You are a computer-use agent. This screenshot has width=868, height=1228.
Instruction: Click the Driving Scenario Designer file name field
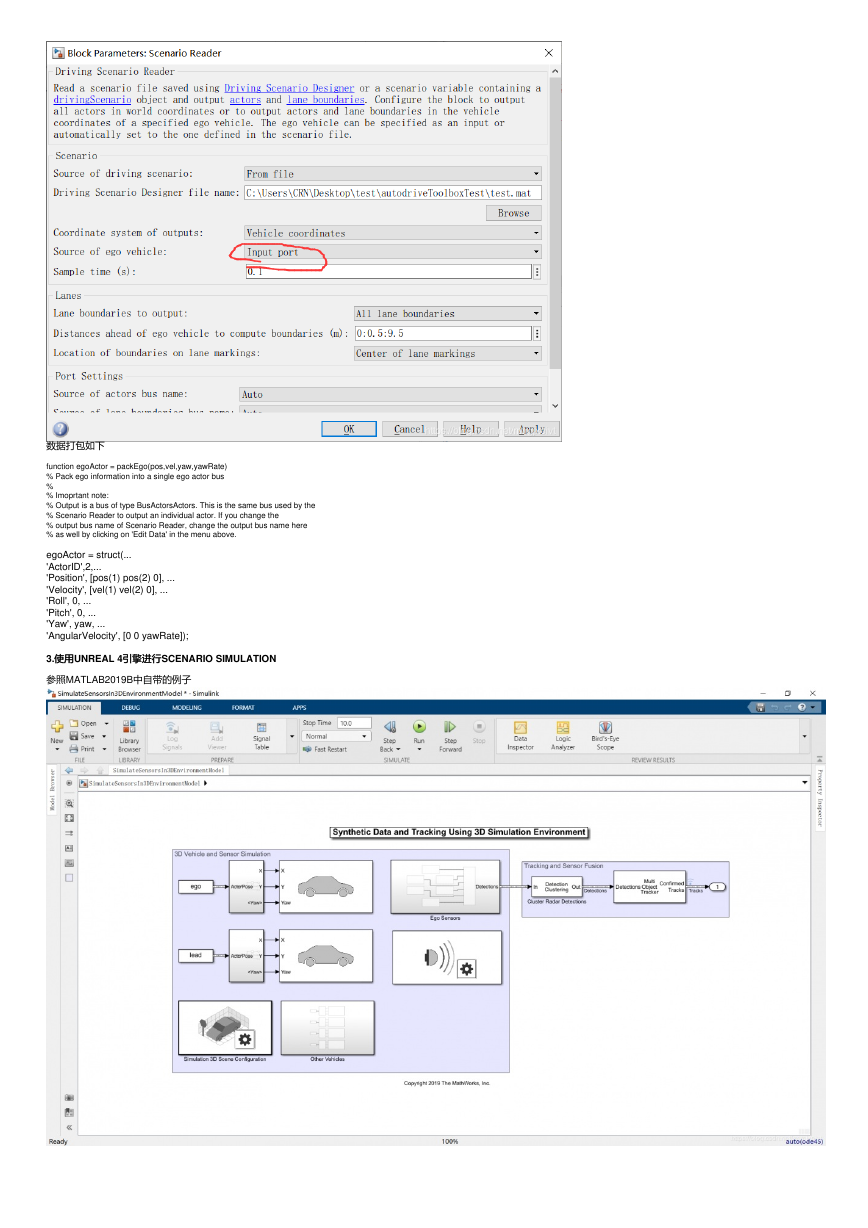pos(393,193)
